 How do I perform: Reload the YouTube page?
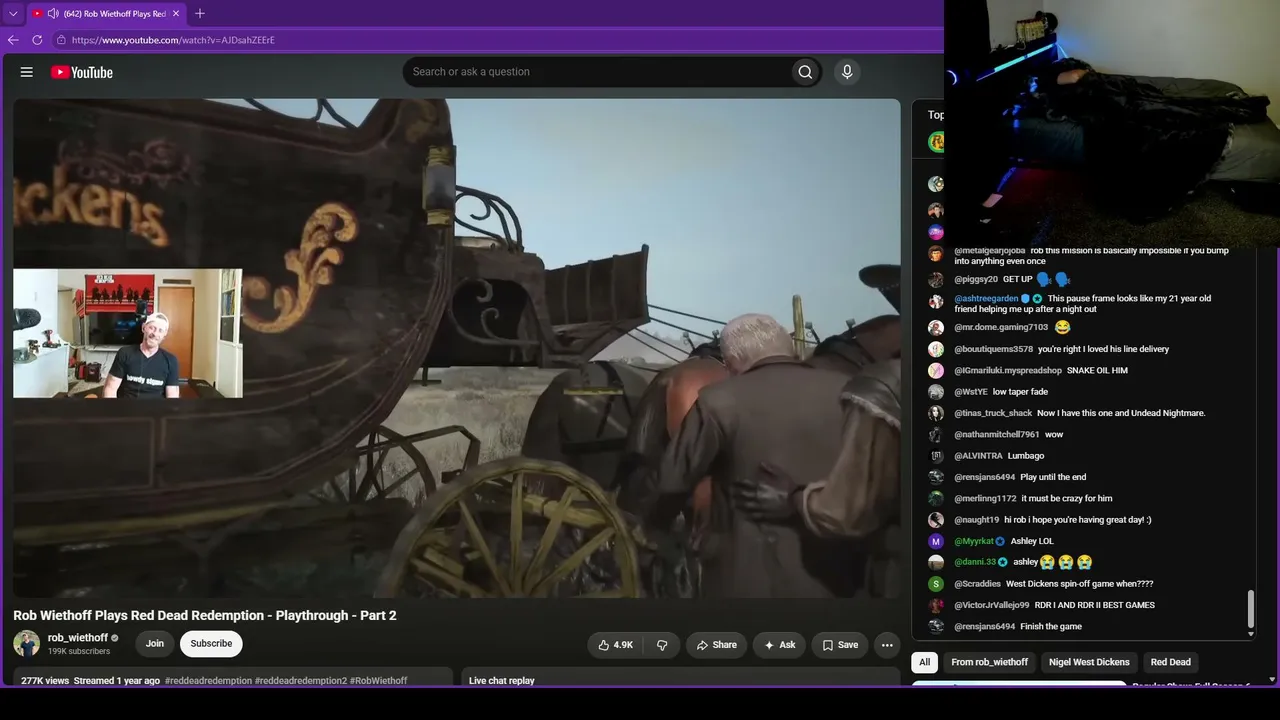tap(37, 40)
